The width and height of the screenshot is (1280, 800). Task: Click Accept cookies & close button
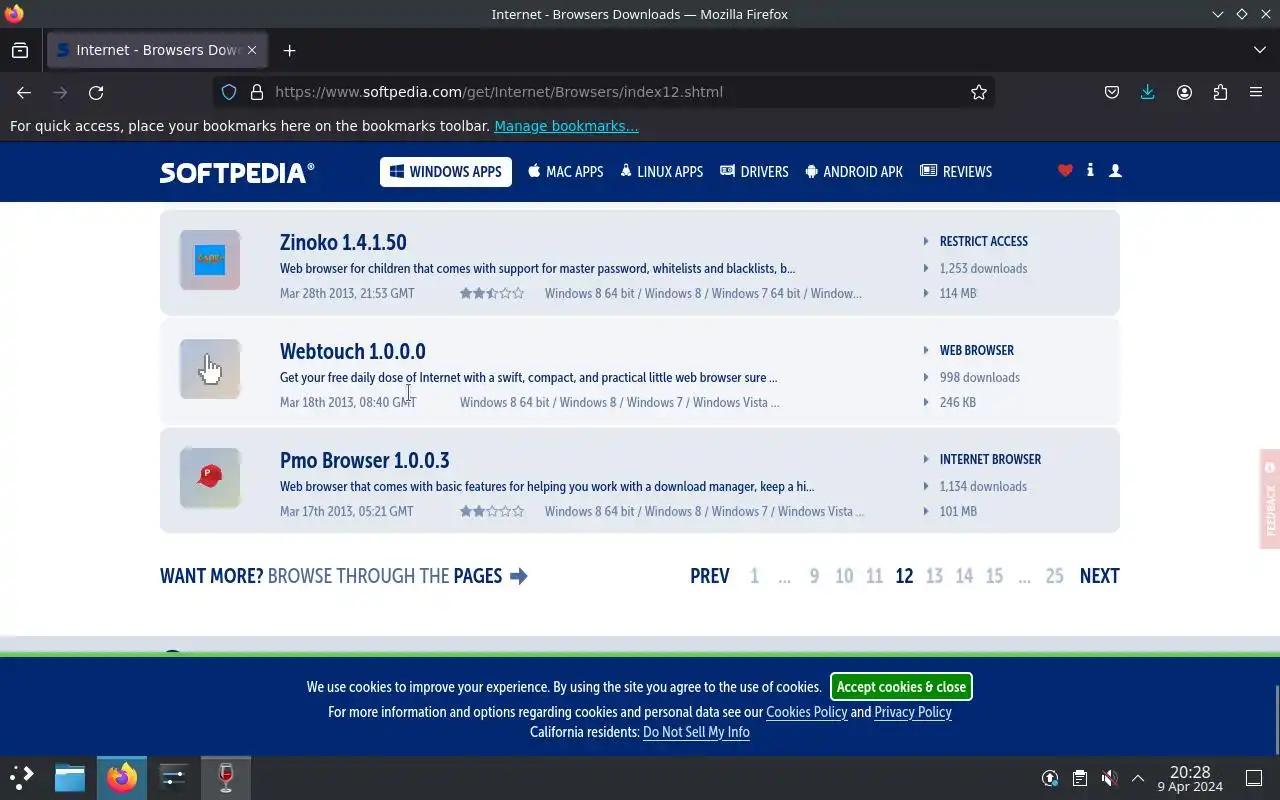[x=901, y=687]
